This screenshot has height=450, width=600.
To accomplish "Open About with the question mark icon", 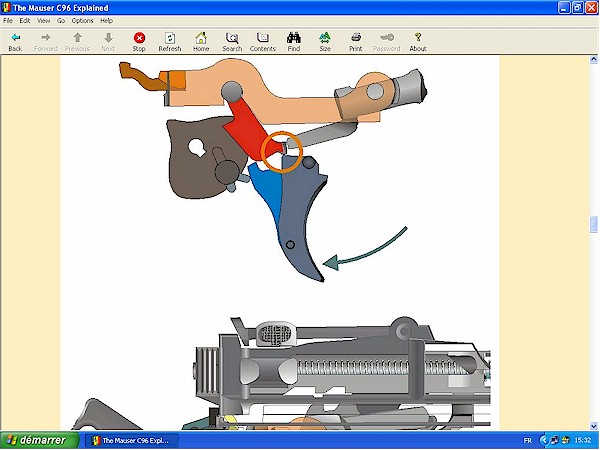I will (418, 42).
